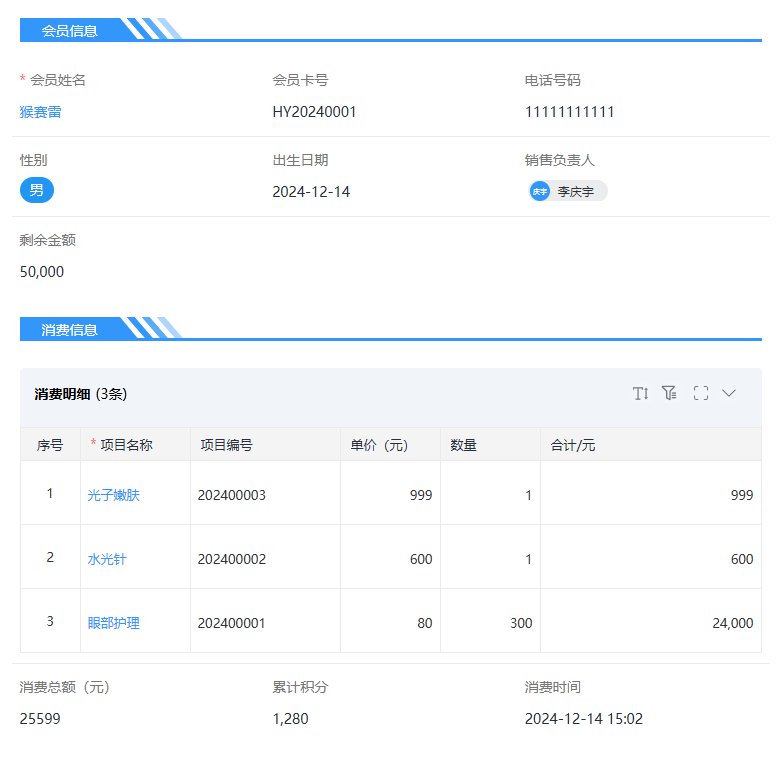Viewport: 783px width, 777px height.
Task: Open member link 猴赛雷
Action: tap(41, 112)
